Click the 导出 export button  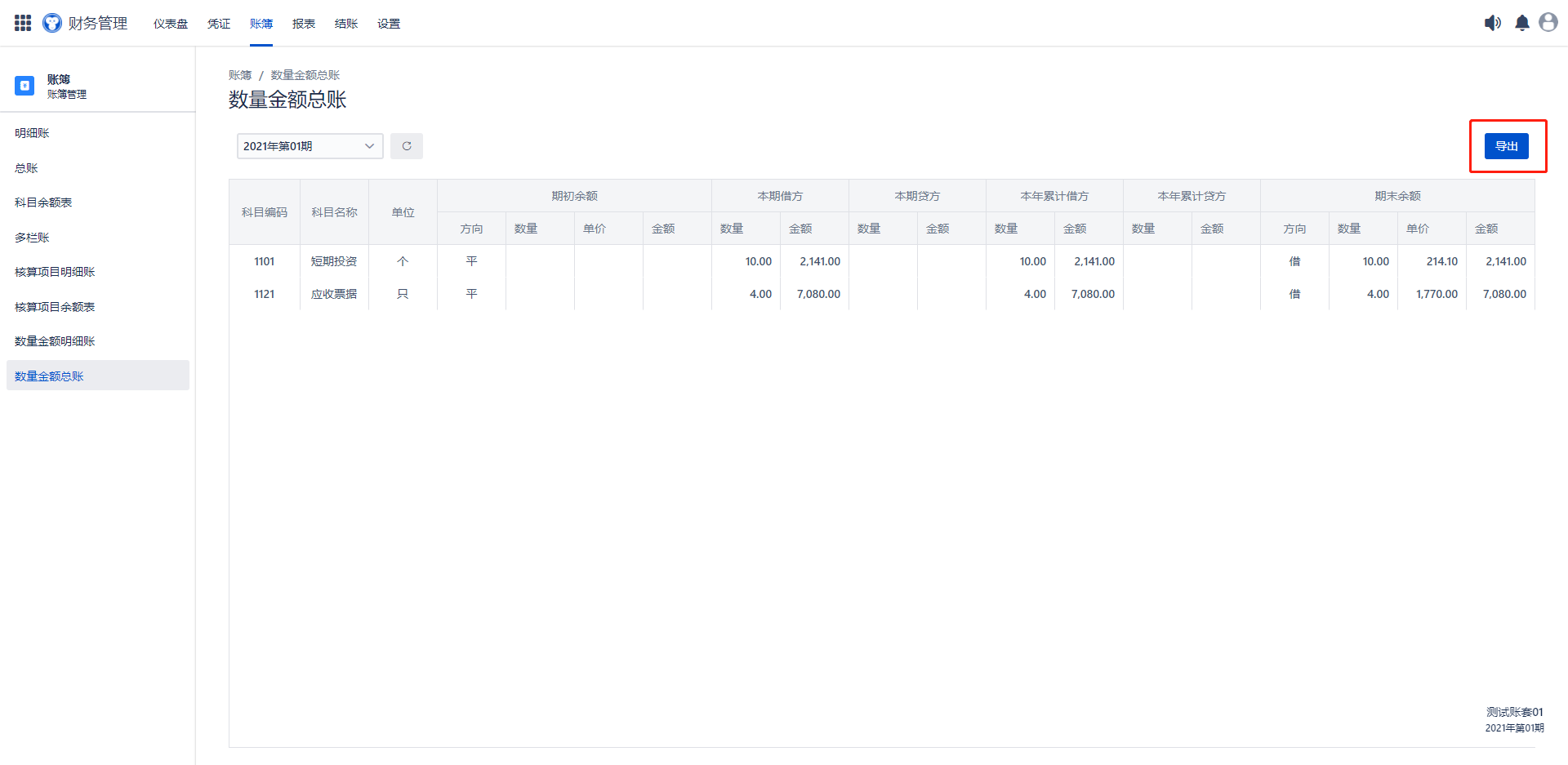1506,146
